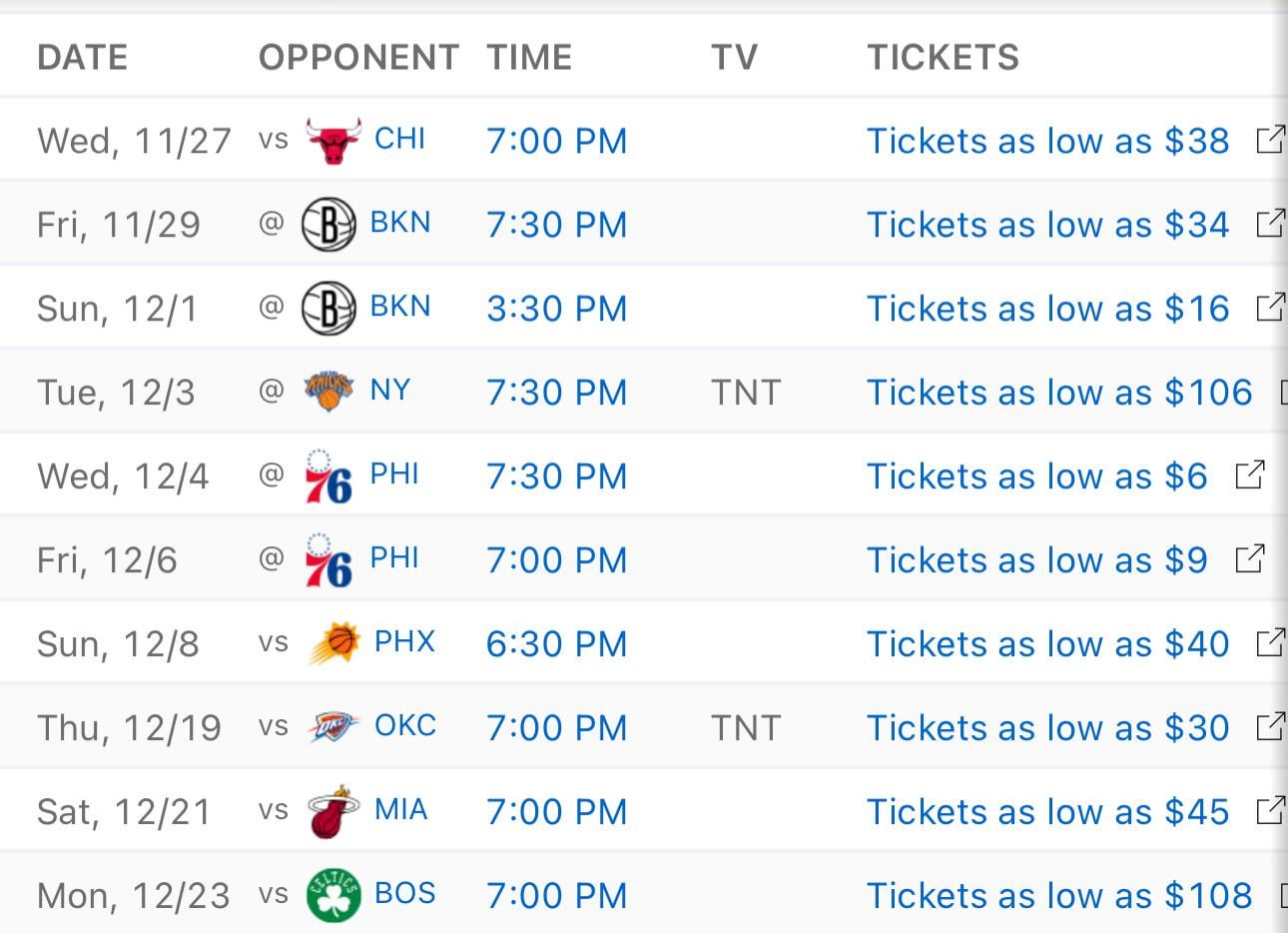This screenshot has width=1288, height=933.
Task: Click the Phoenix Suns logo icon
Action: [x=334, y=643]
